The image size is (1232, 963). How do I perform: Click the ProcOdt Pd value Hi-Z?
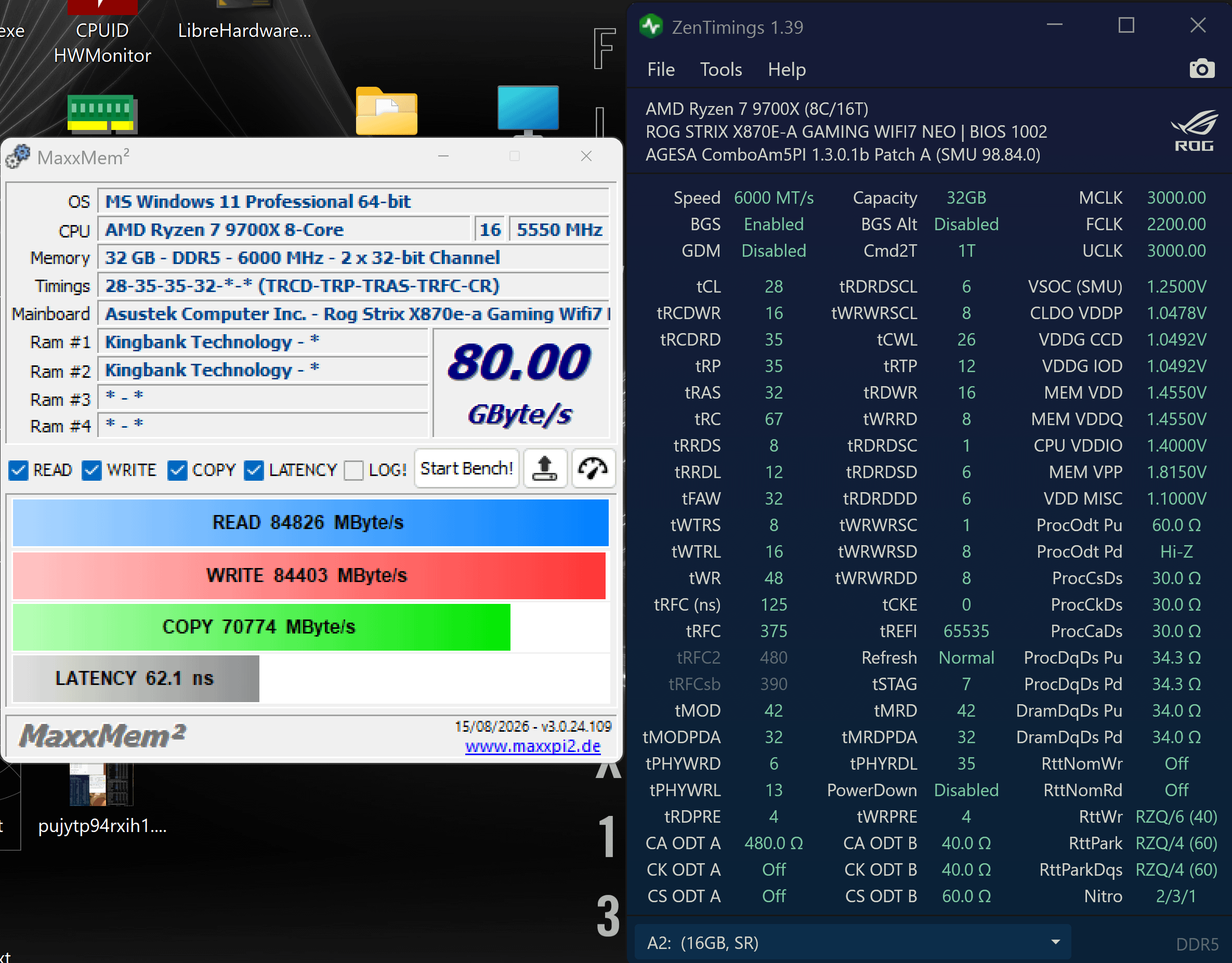pos(1176,551)
